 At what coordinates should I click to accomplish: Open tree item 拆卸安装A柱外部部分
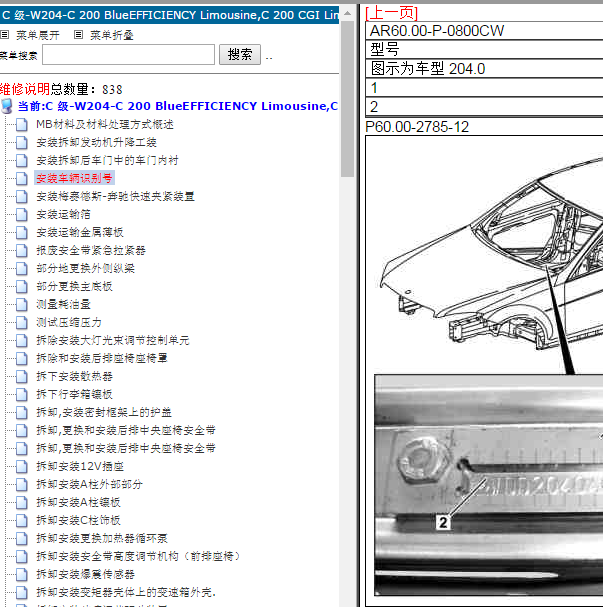tap(89, 485)
